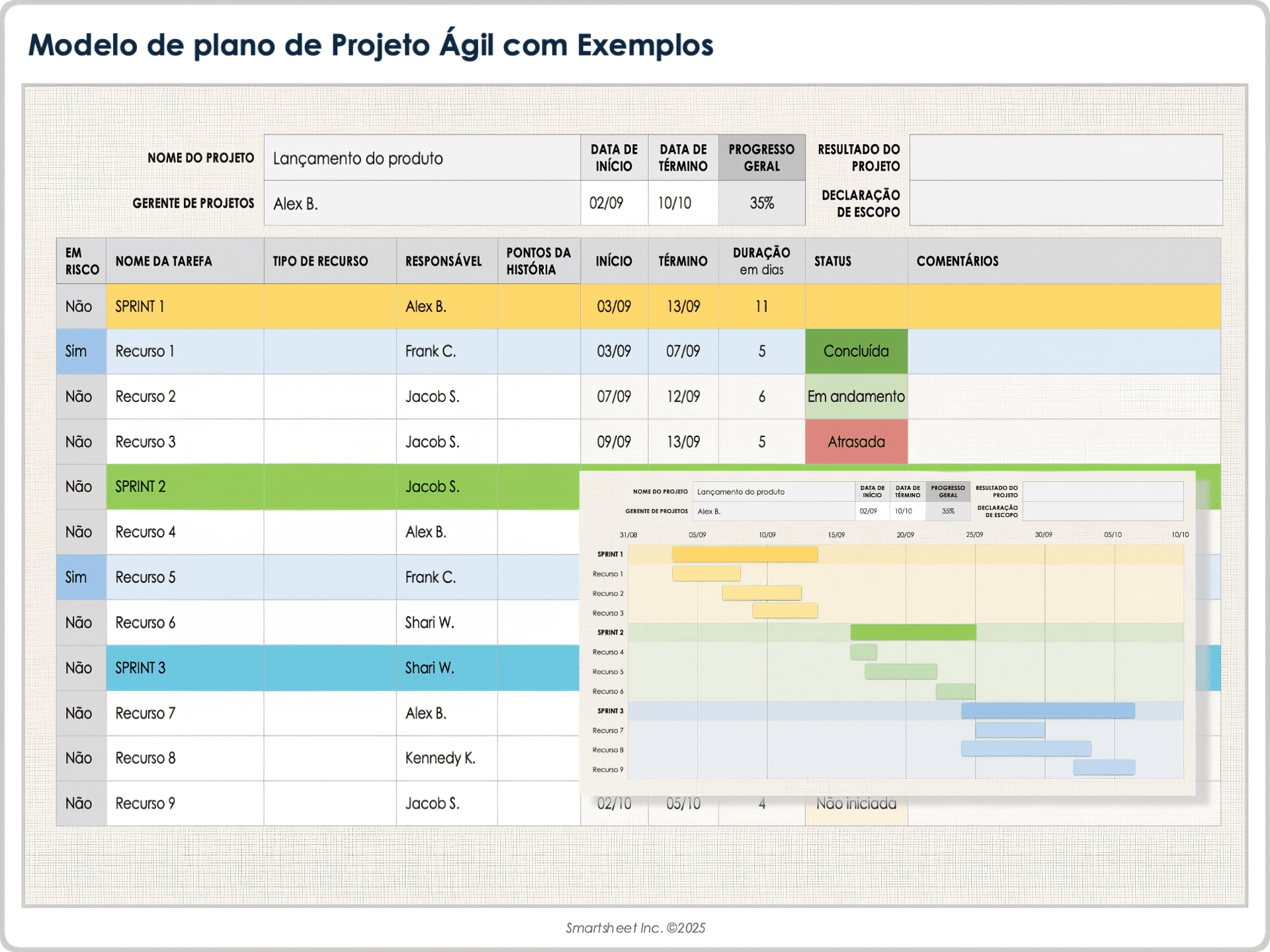This screenshot has height=952, width=1270.
Task: Click the Declaração de Escopo input box
Action: [1065, 204]
